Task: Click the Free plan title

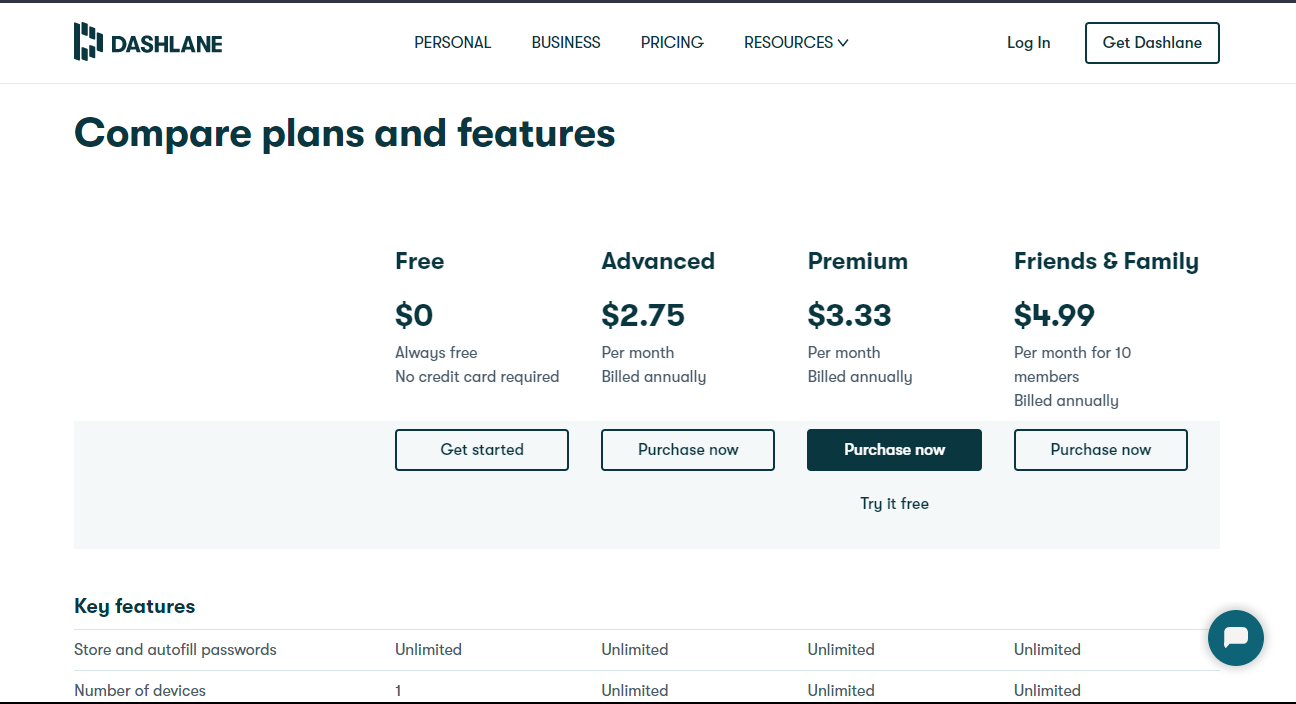Action: (419, 261)
